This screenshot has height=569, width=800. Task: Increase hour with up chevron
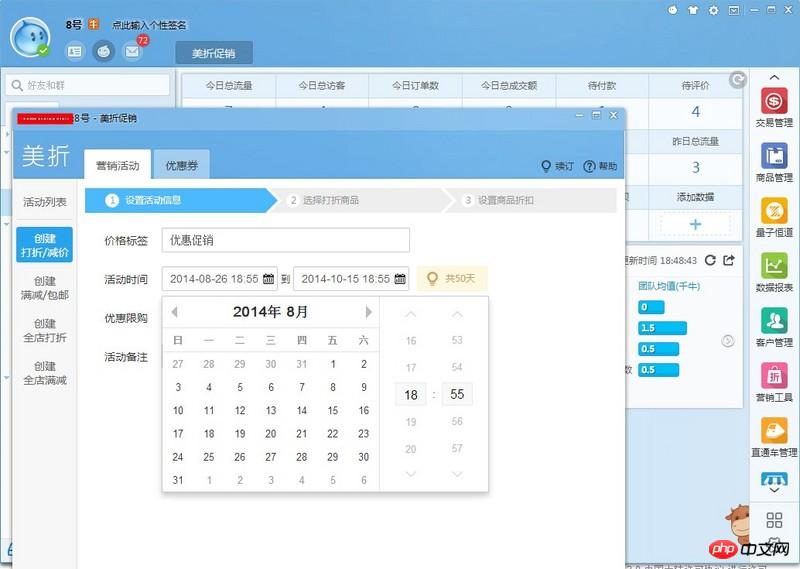pyautogui.click(x=411, y=314)
